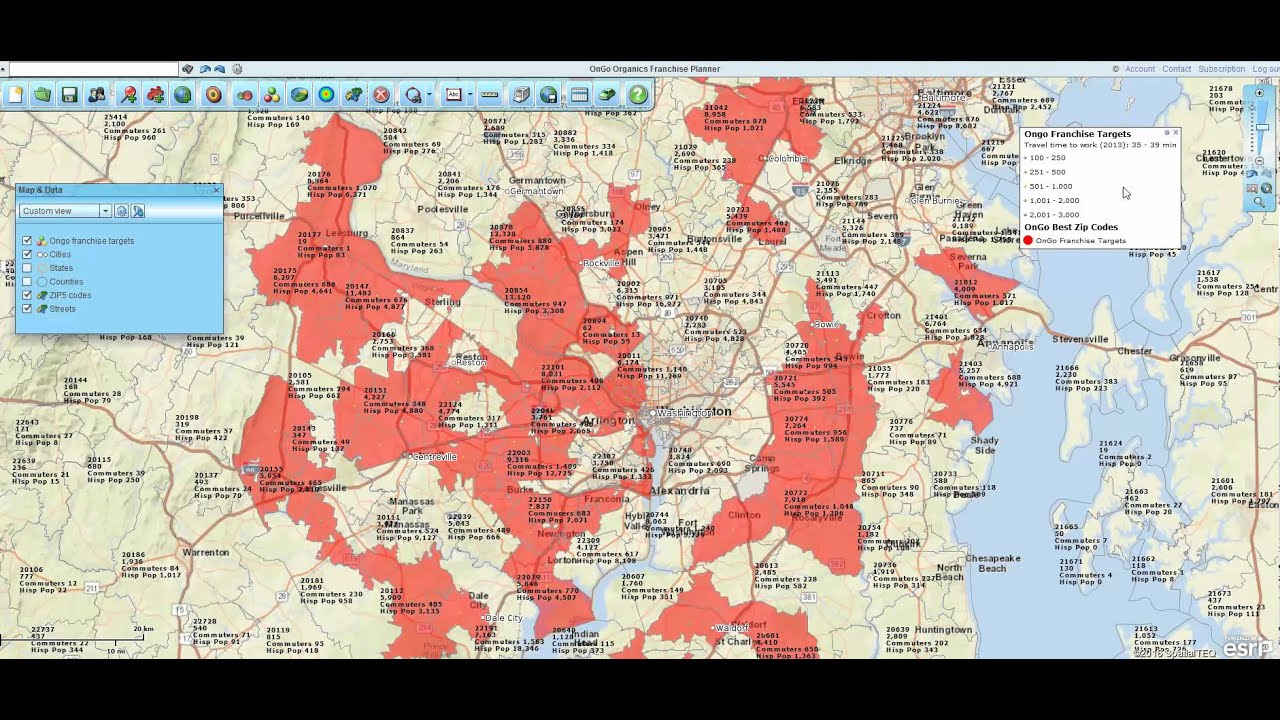
Task: Open the heat map rainbow circle tool
Action: pyautogui.click(x=325, y=95)
